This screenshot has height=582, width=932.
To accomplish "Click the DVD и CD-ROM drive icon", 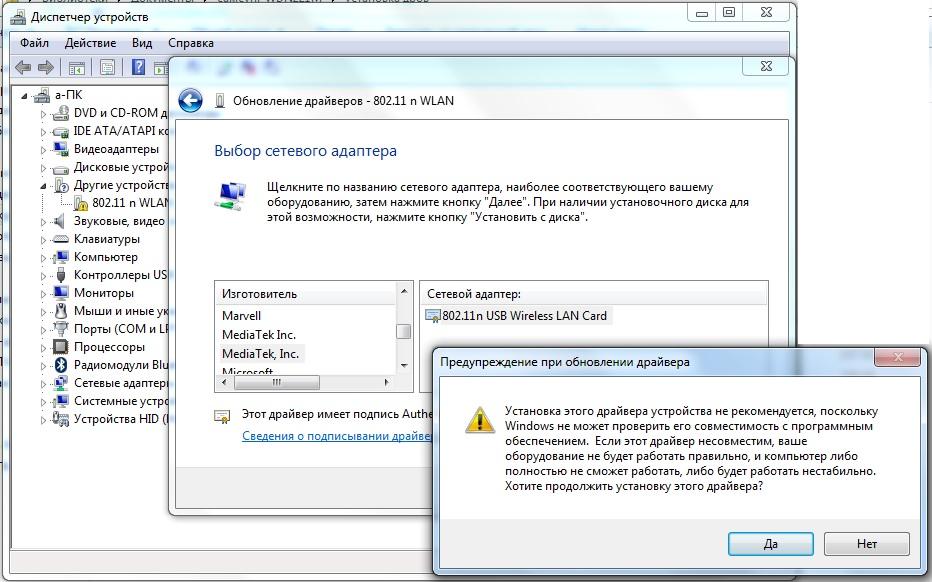I will 61,113.
